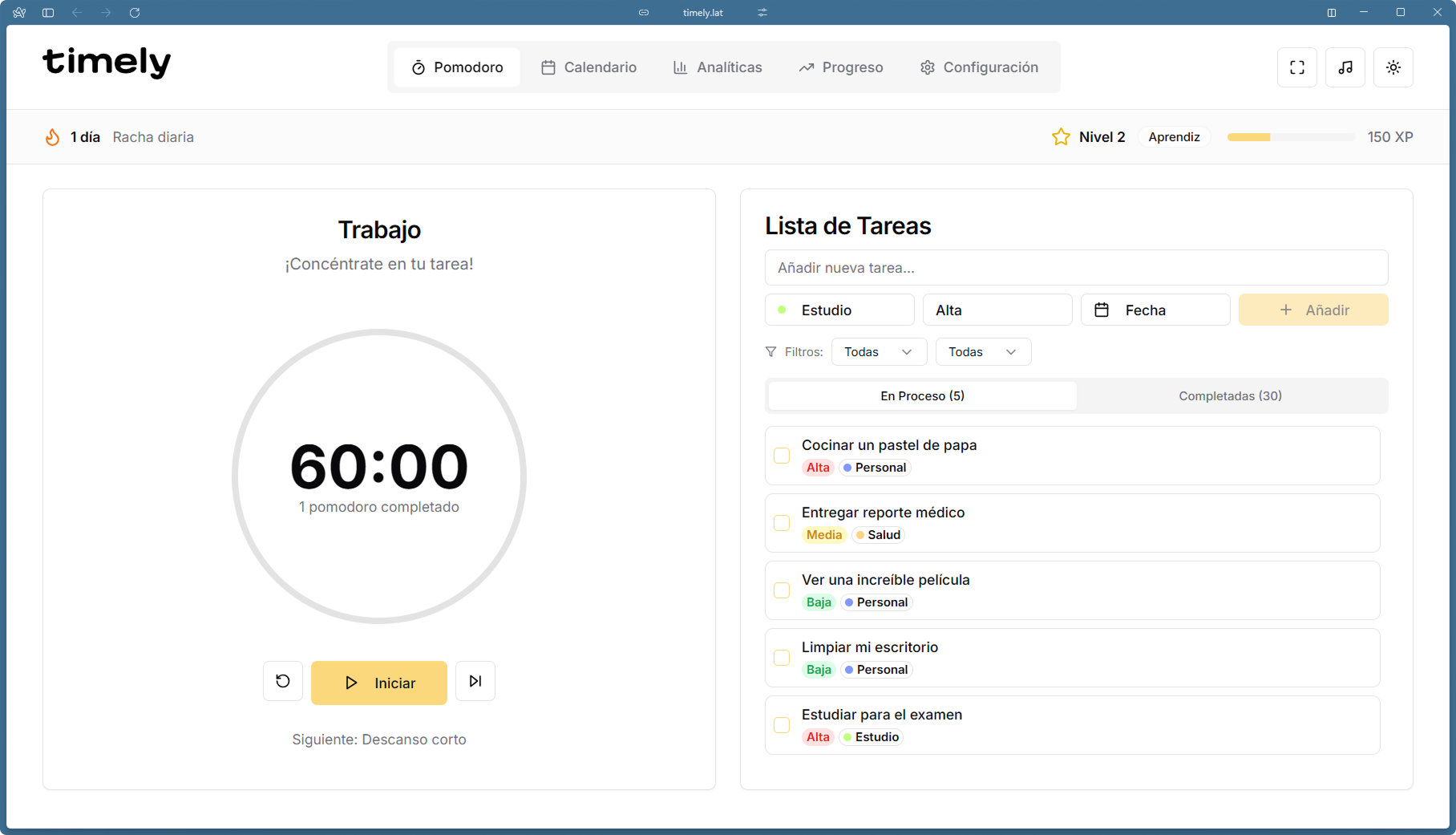Mark Entregar reporte médico as done

tap(782, 523)
